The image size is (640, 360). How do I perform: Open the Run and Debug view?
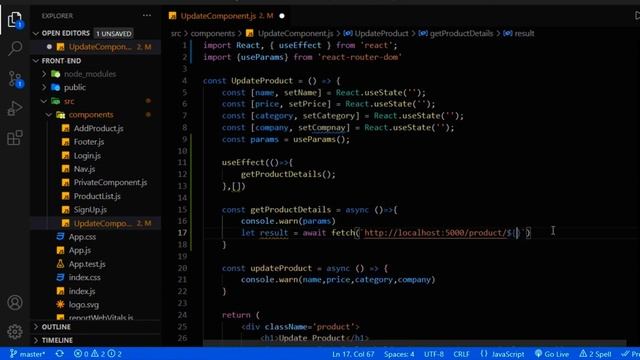click(x=15, y=108)
